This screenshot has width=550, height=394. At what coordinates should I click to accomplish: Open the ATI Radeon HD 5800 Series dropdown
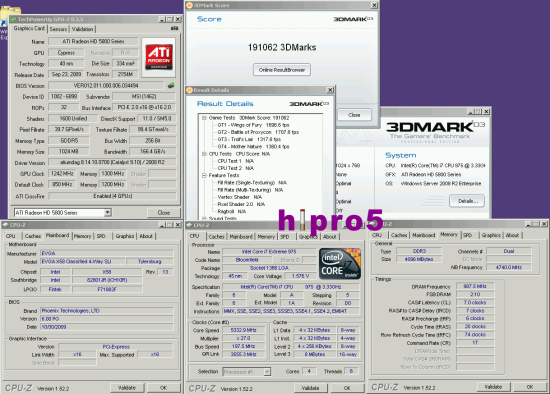pyautogui.click(x=108, y=212)
